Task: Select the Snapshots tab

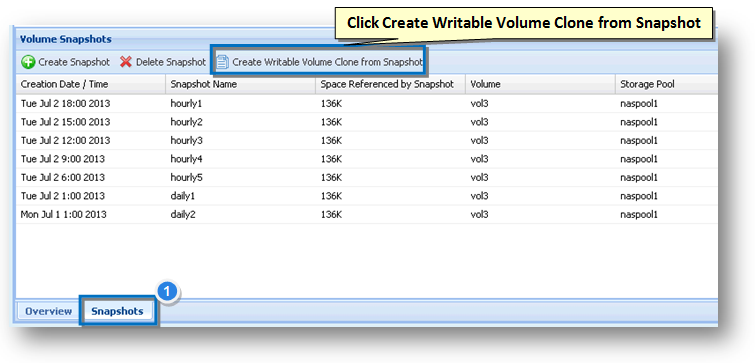Action: pos(117,311)
